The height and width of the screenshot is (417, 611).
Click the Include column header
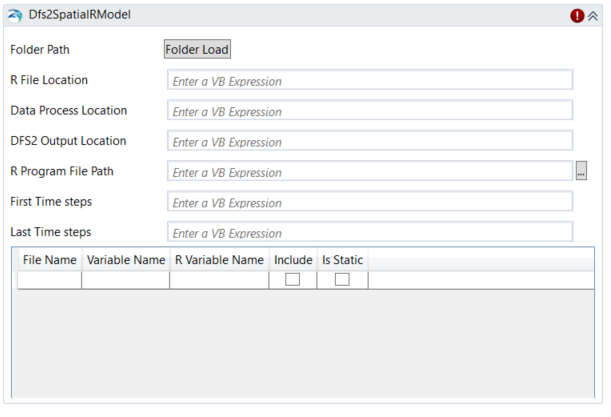coord(293,260)
